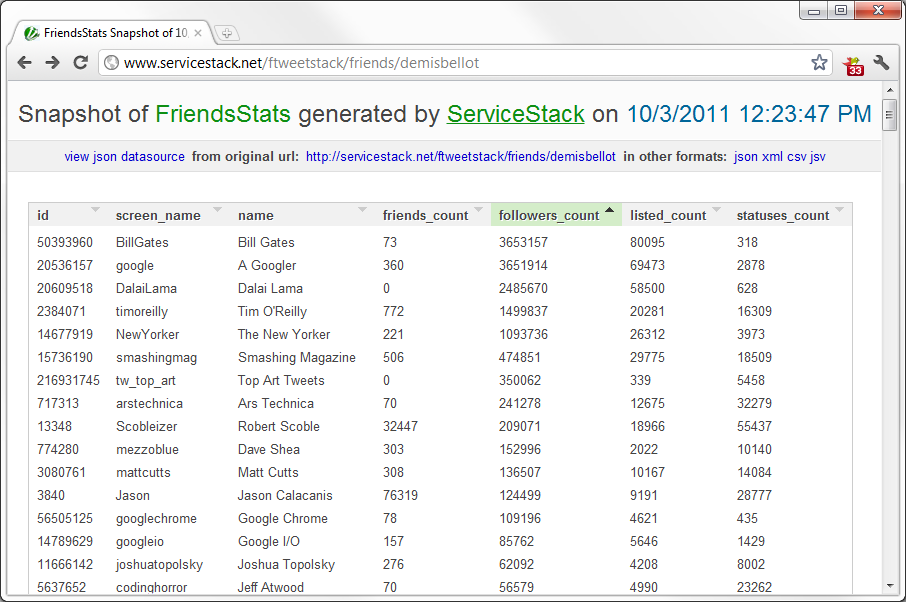Toggle followers_count sort direction arrow
The width and height of the screenshot is (906, 602).
click(609, 209)
